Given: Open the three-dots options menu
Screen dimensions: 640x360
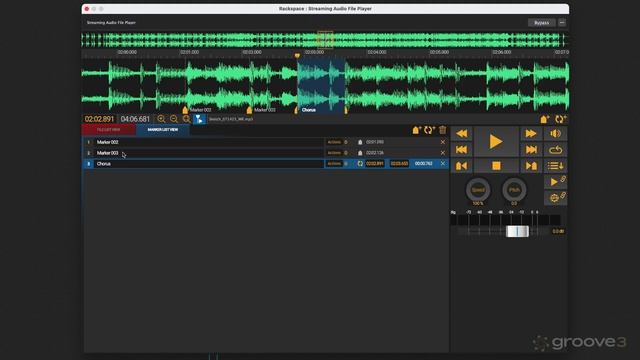Looking at the screenshot, I should pyautogui.click(x=562, y=23).
